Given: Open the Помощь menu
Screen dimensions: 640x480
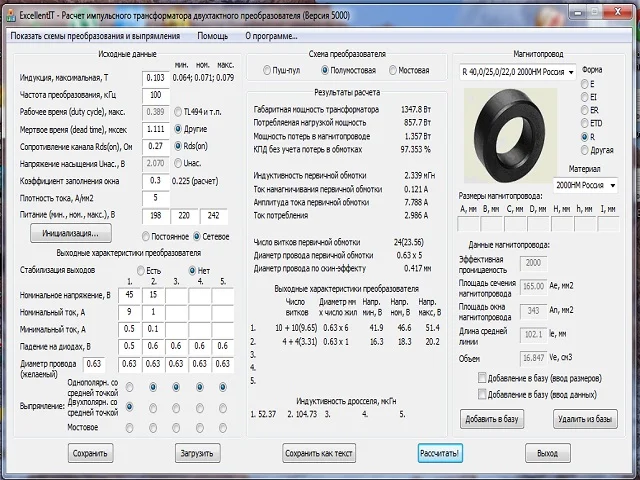Looking at the screenshot, I should click(212, 36).
